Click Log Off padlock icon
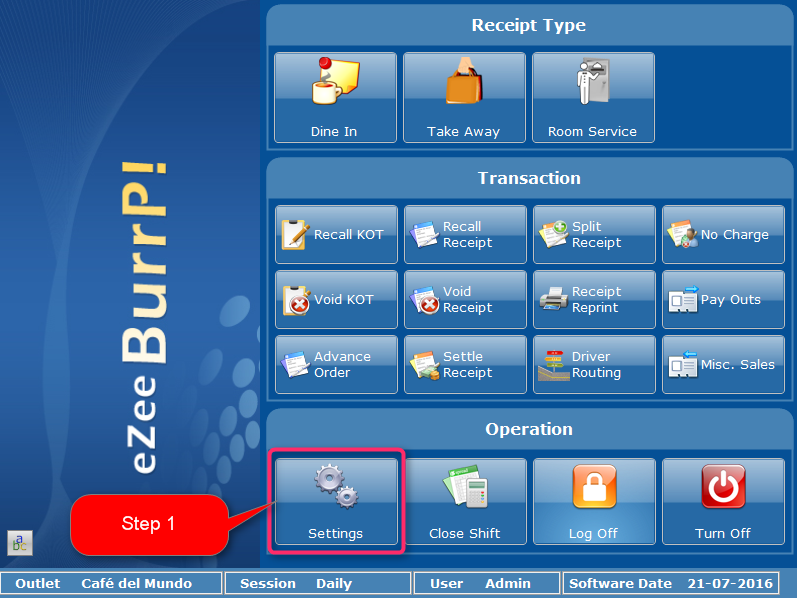This screenshot has height=598, width=797. [594, 487]
